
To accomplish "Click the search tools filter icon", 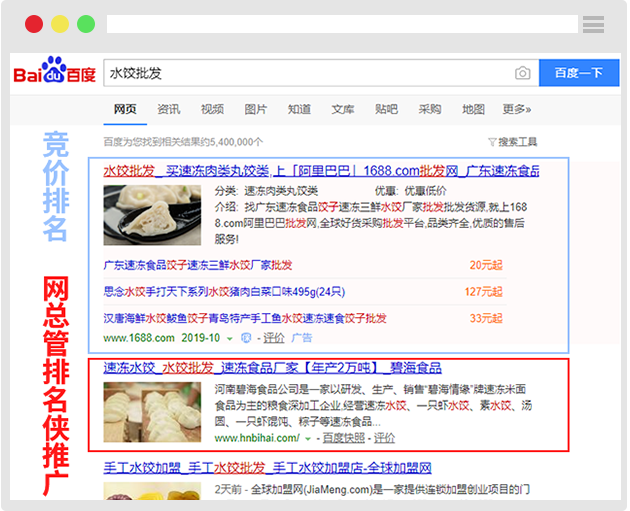I will point(492,142).
